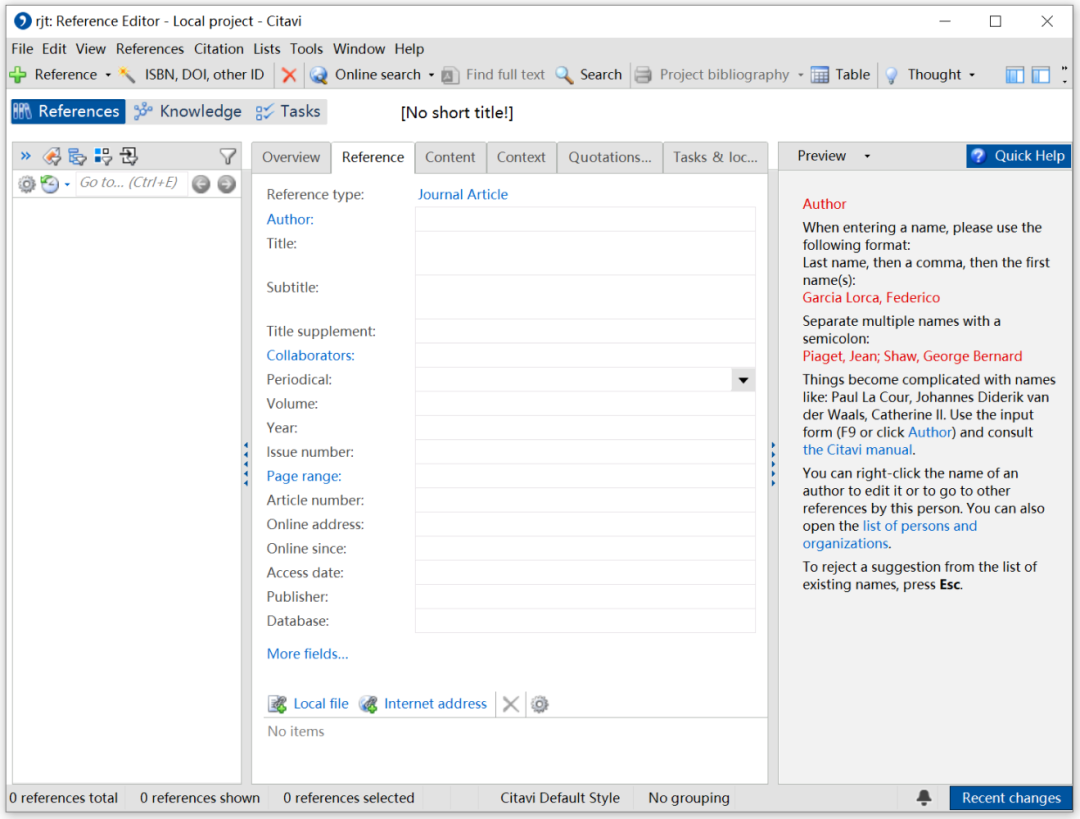Add an Internet address location
The image size is (1080, 819).
[424, 704]
